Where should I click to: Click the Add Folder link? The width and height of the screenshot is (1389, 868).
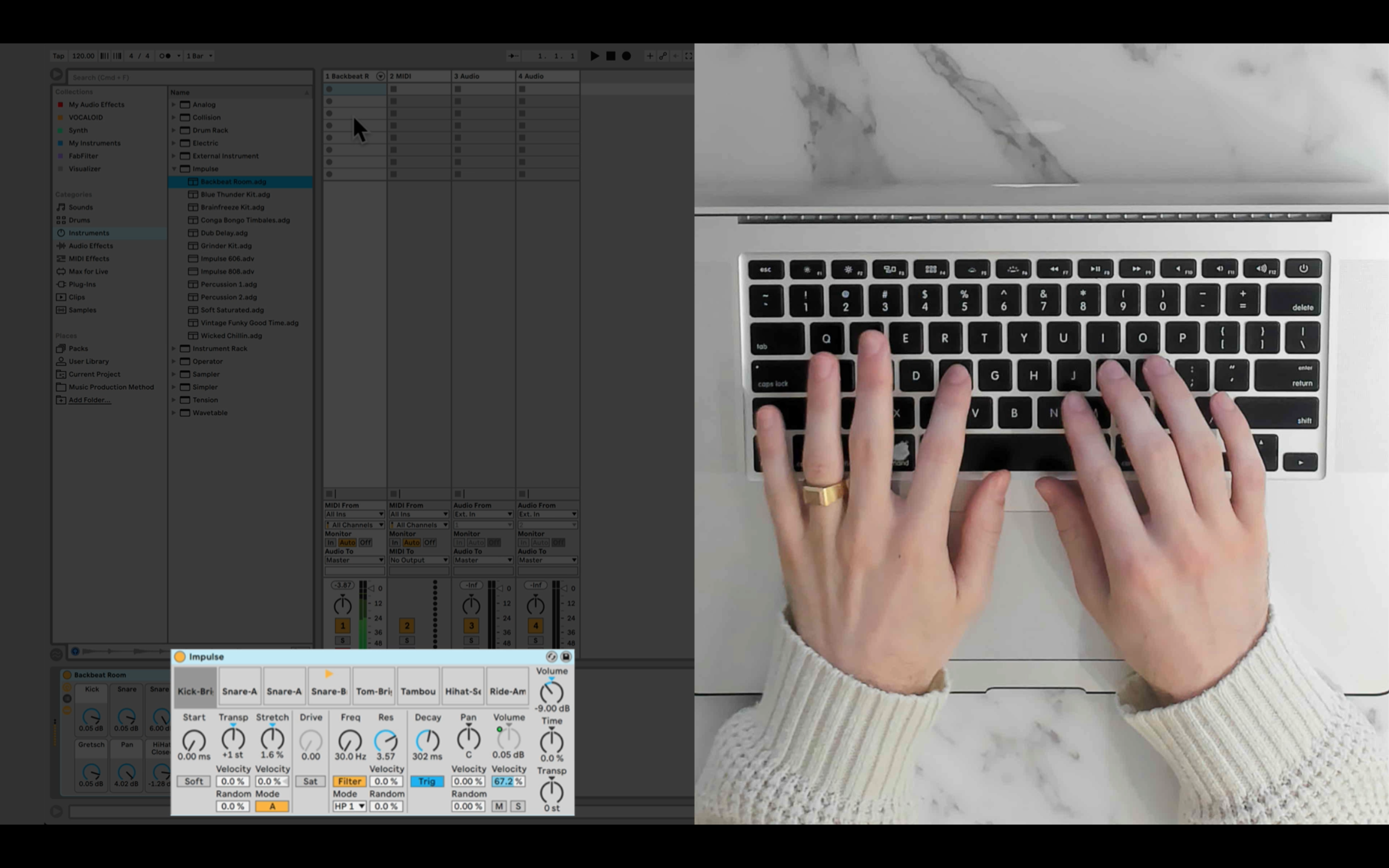tap(90, 400)
